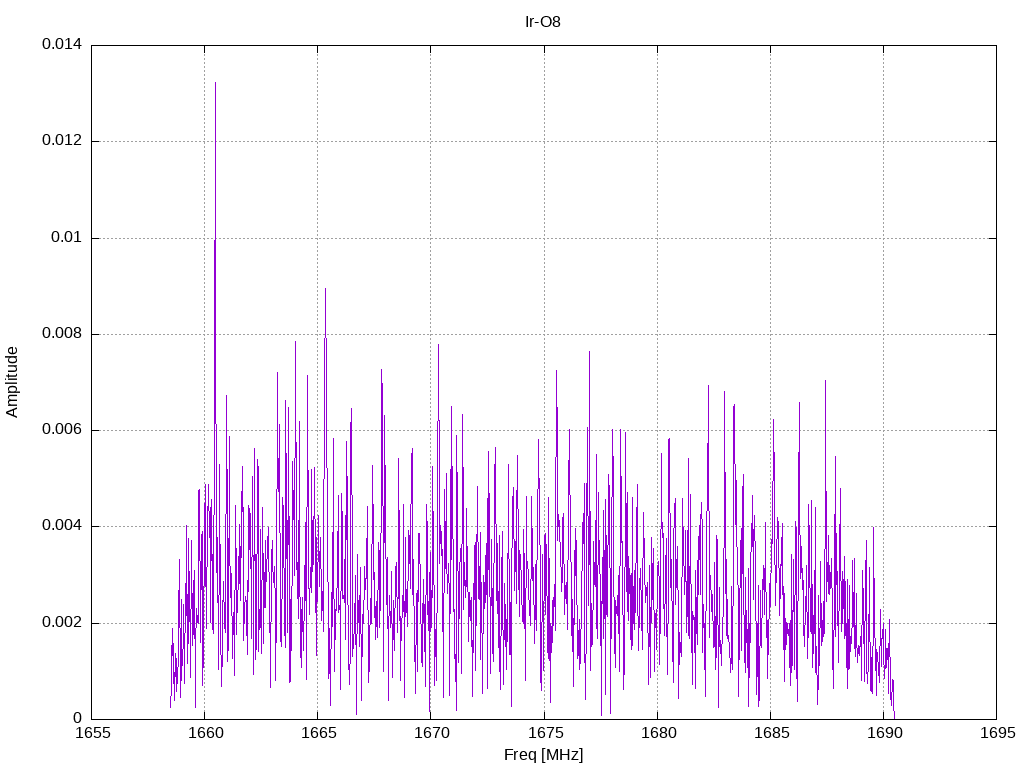Click x-axis tick label 1695

(x=998, y=733)
